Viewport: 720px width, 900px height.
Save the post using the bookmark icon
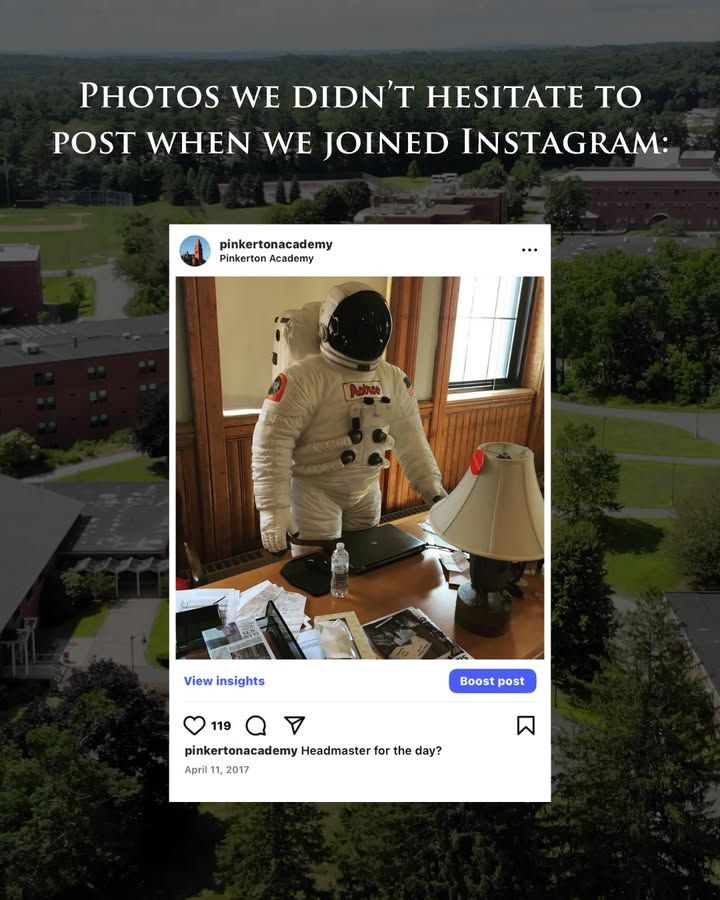point(526,725)
